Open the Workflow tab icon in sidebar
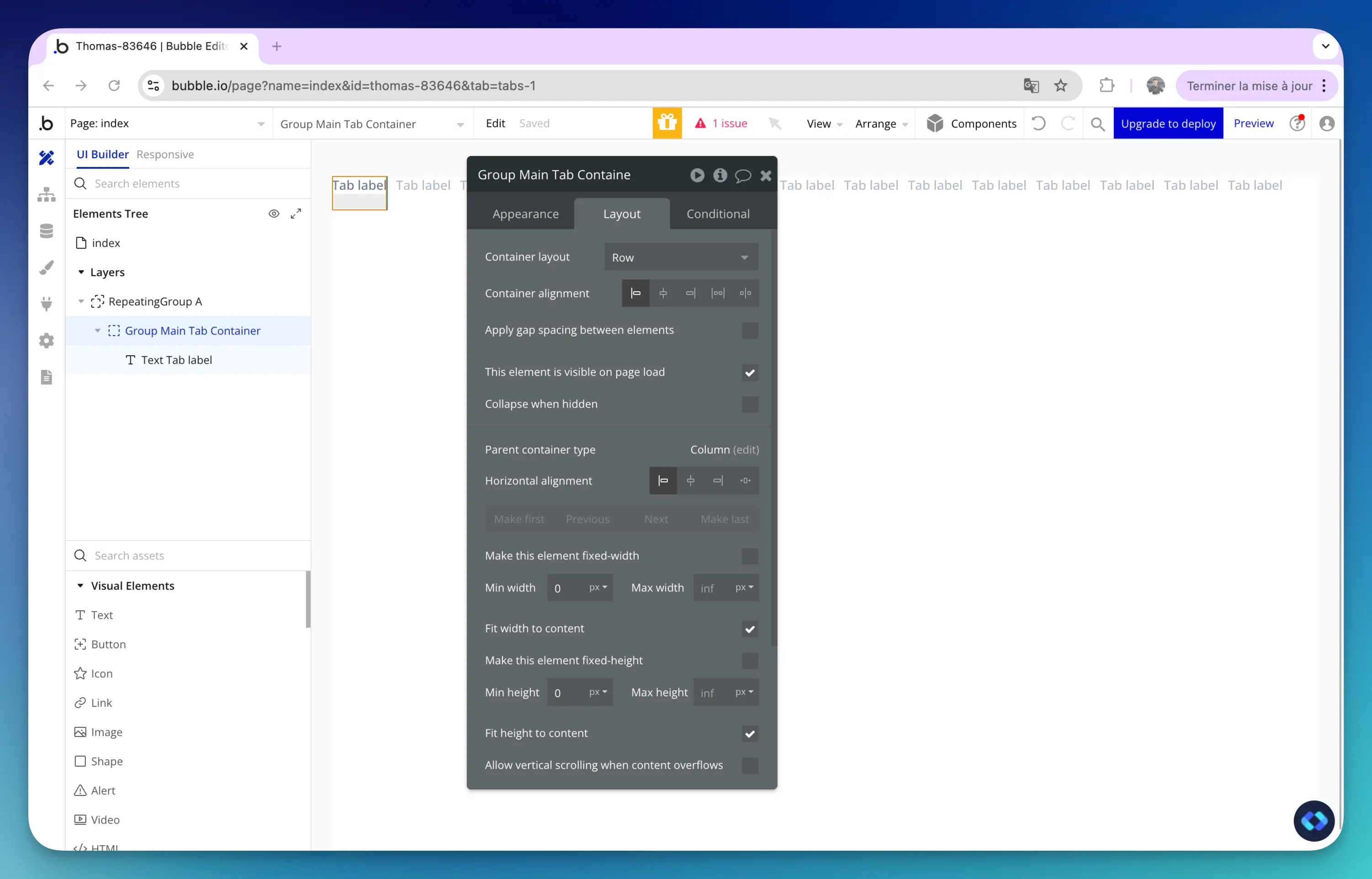 (46, 195)
